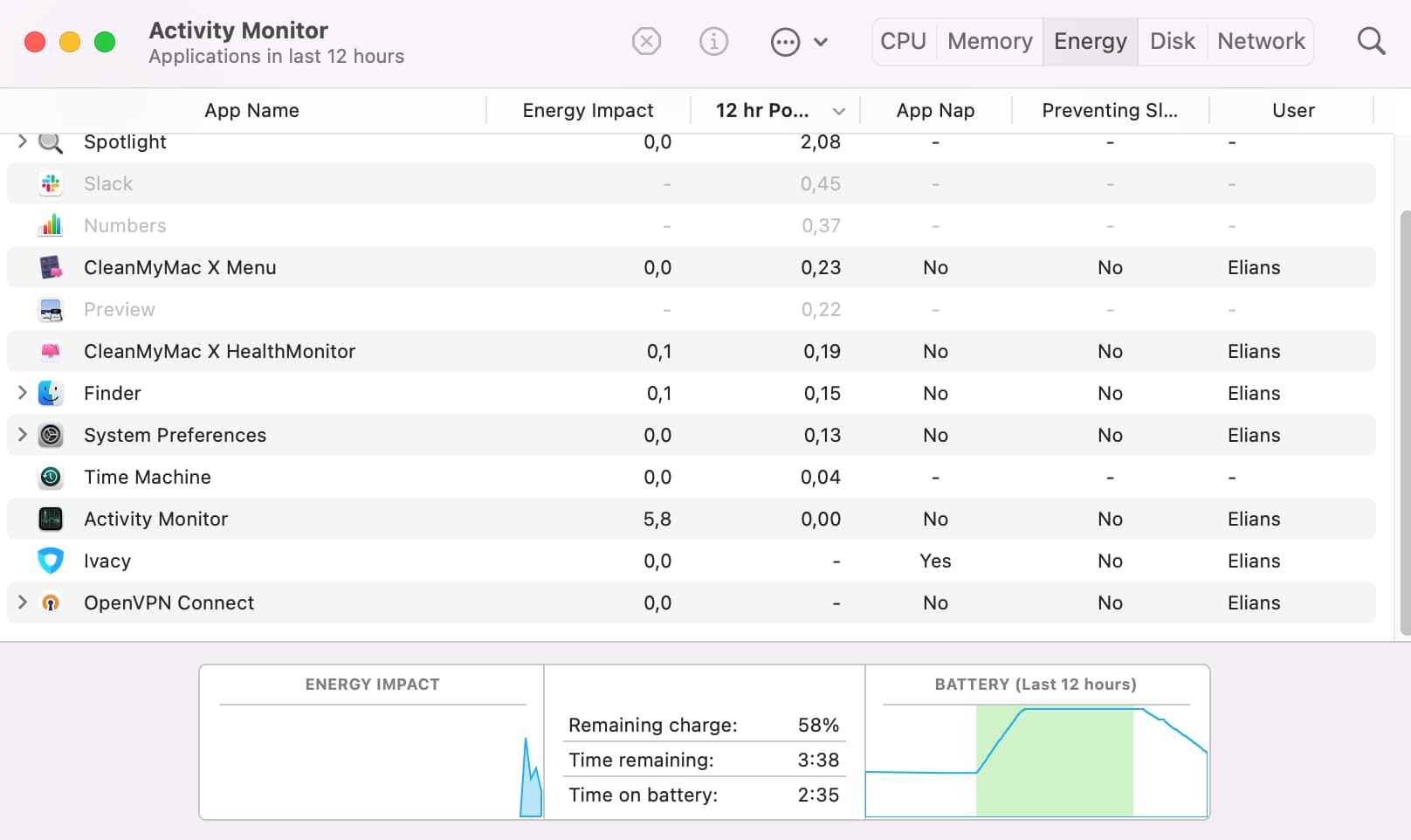
Task: Sort by User column header
Action: click(x=1292, y=110)
